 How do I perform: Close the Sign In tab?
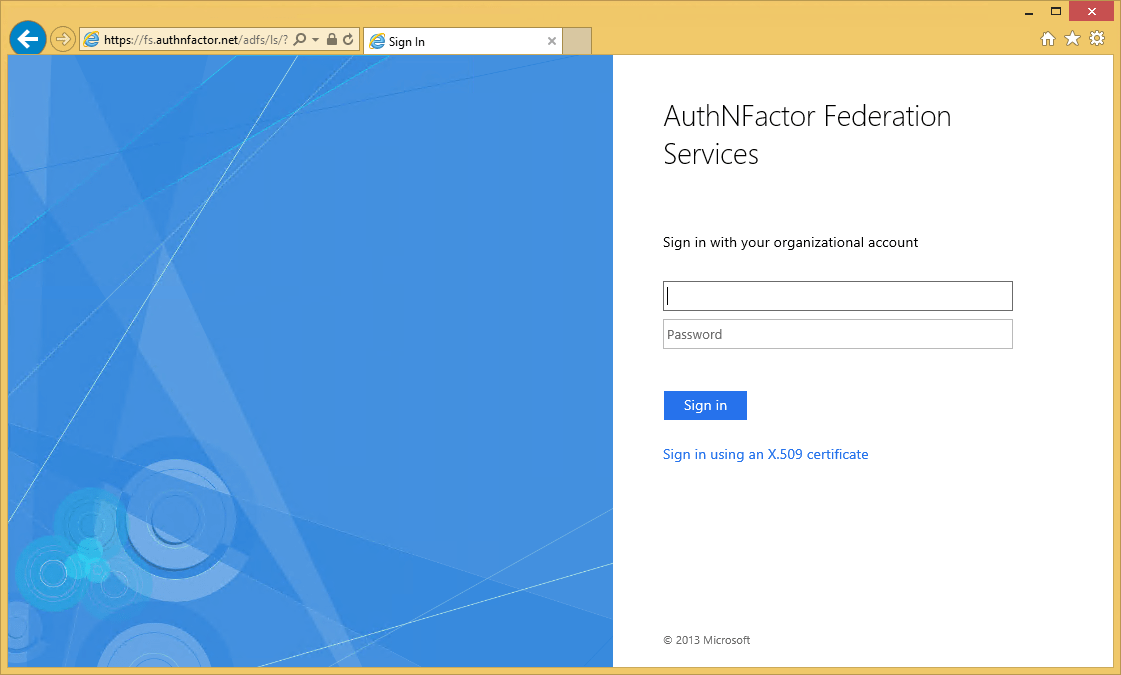point(552,41)
